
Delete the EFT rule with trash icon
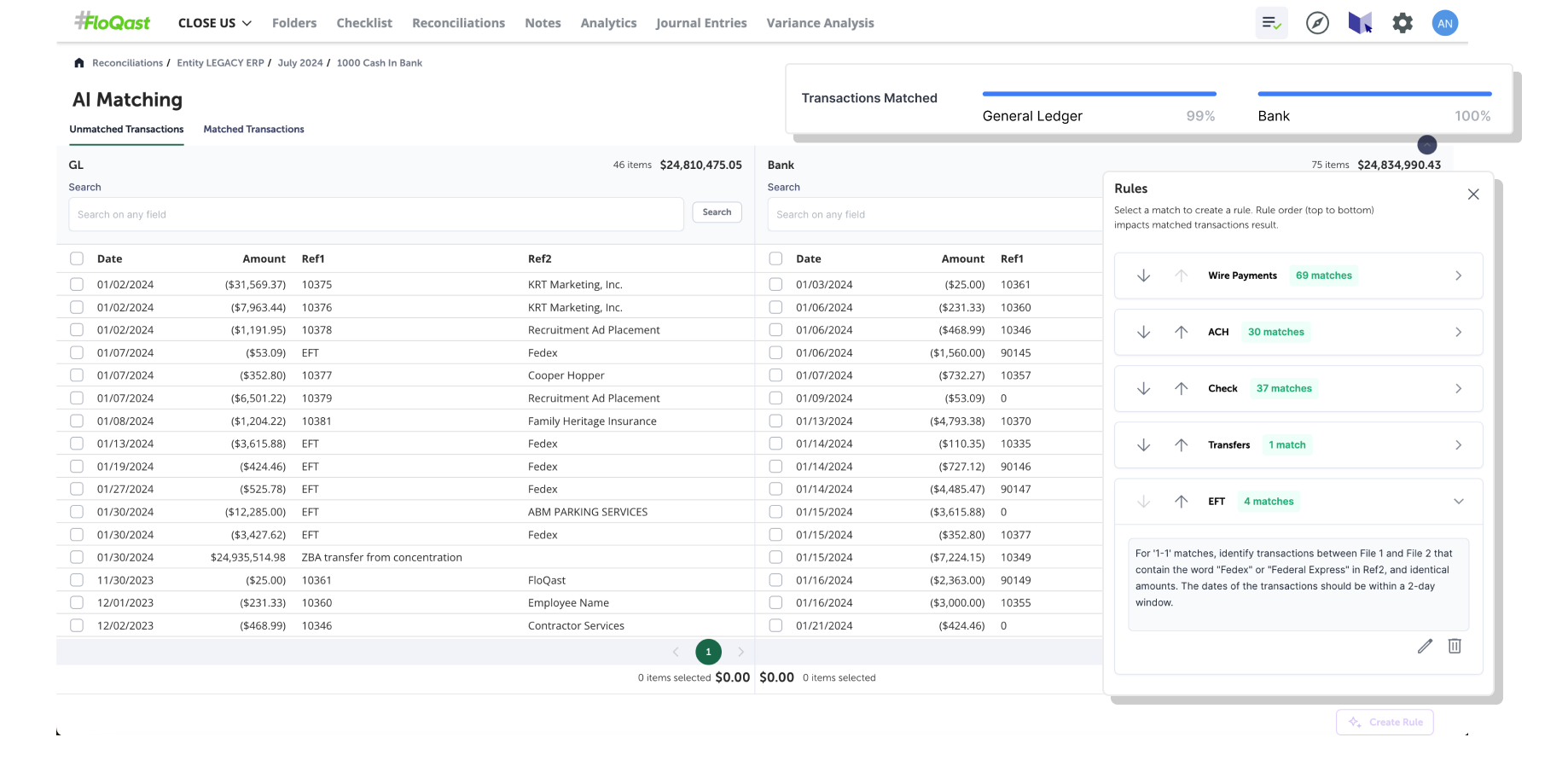[1455, 646]
